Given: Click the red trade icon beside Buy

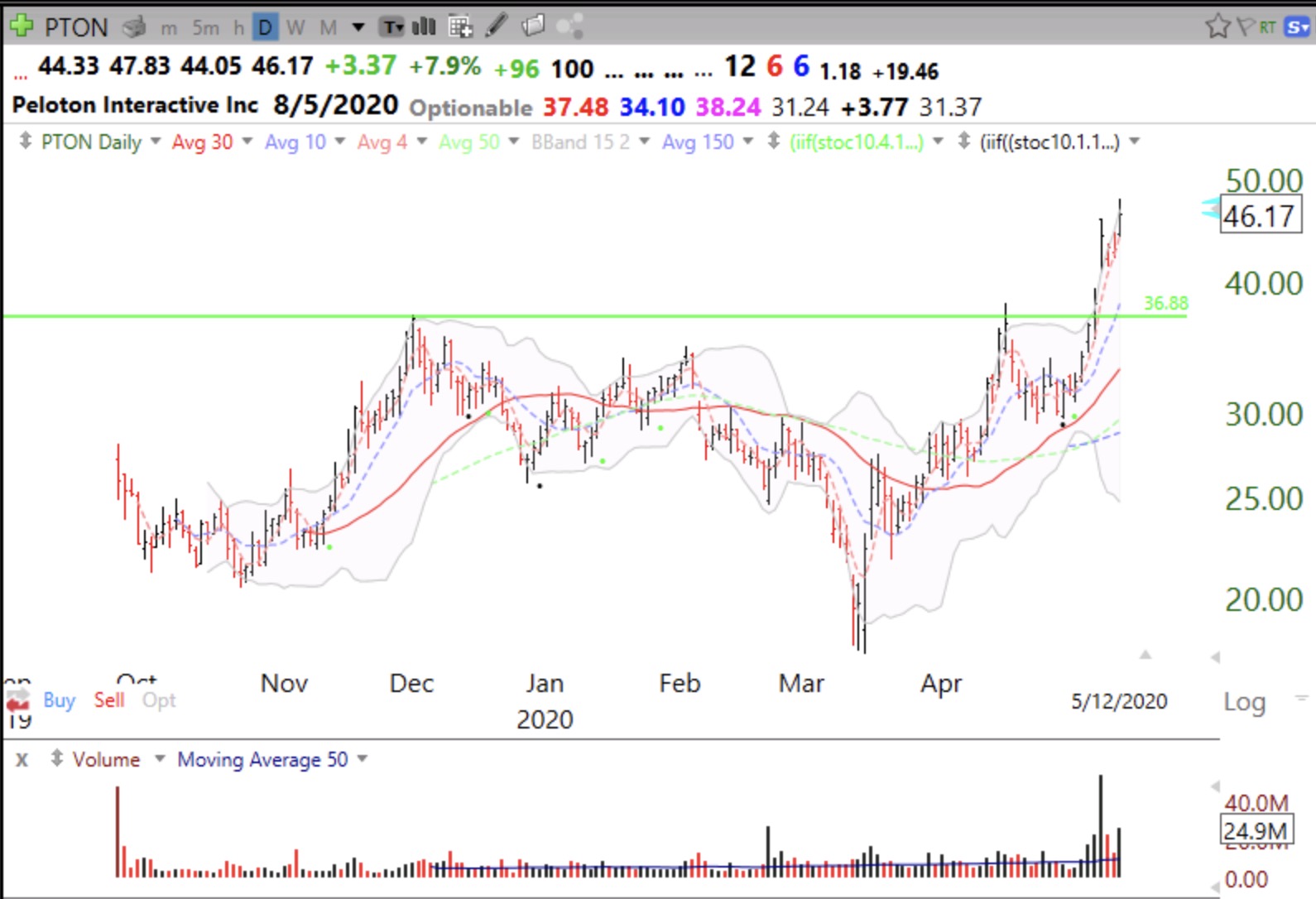Looking at the screenshot, I should pyautogui.click(x=18, y=701).
